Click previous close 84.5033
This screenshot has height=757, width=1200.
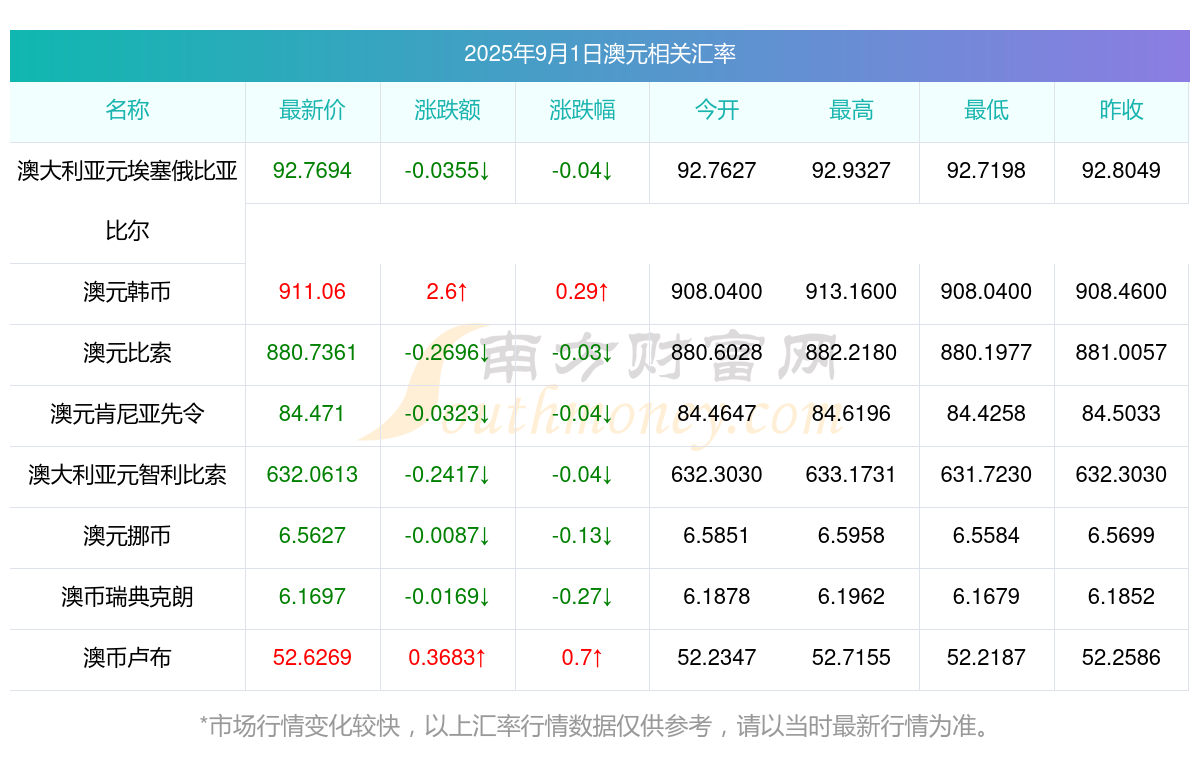(1121, 414)
